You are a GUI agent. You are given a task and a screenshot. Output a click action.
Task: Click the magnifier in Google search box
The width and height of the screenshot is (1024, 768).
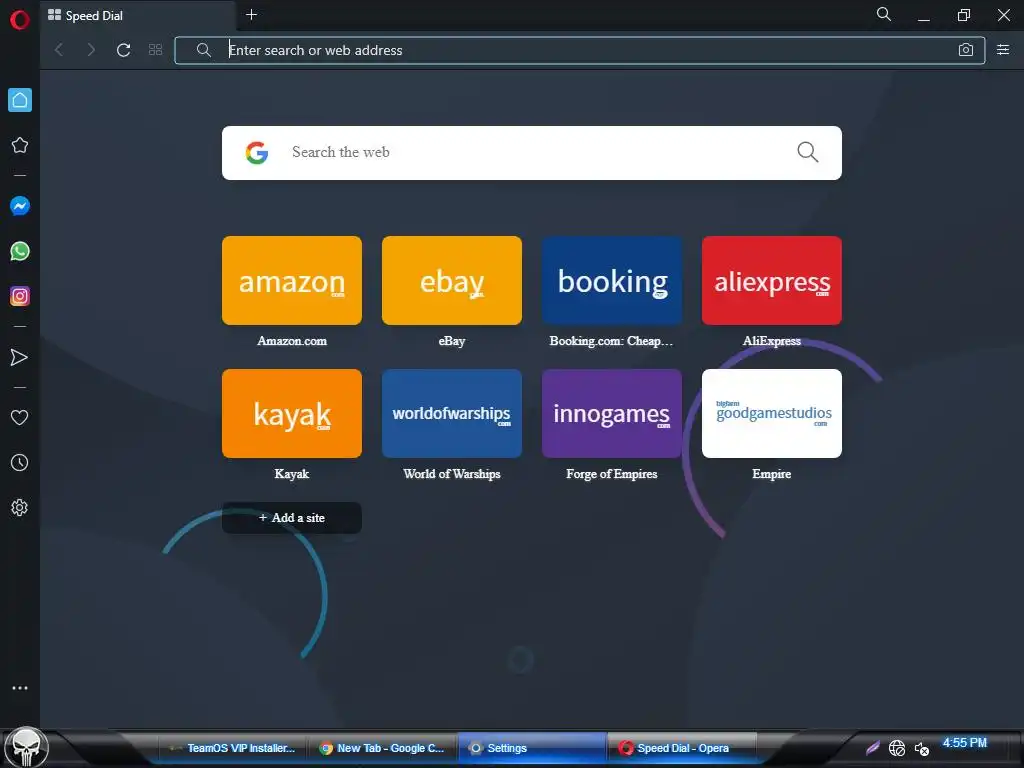(807, 152)
